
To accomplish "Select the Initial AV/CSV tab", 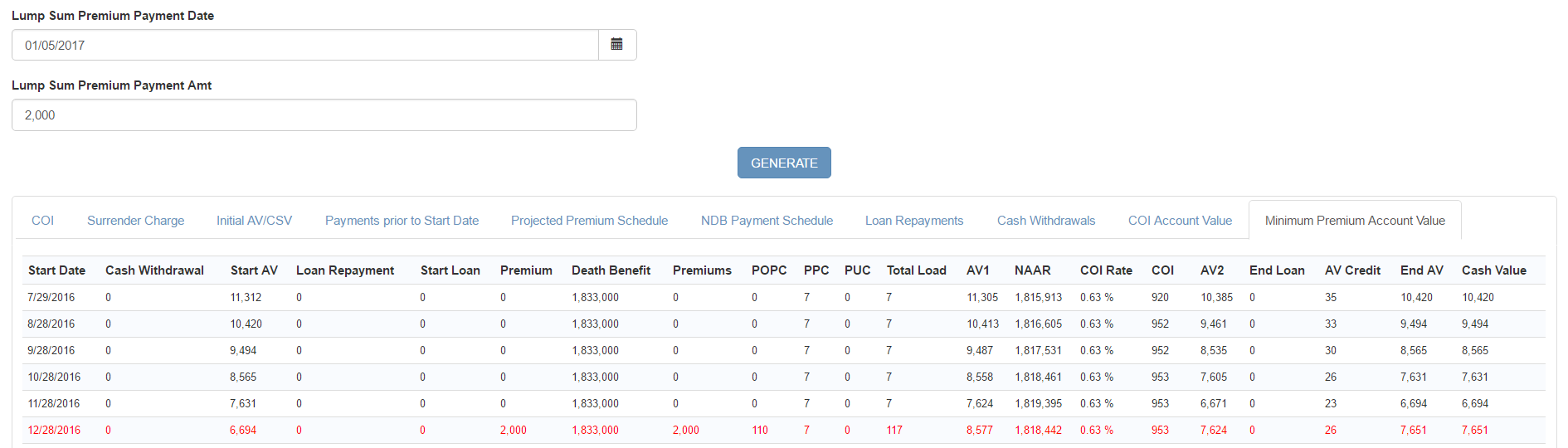I will coord(254,221).
